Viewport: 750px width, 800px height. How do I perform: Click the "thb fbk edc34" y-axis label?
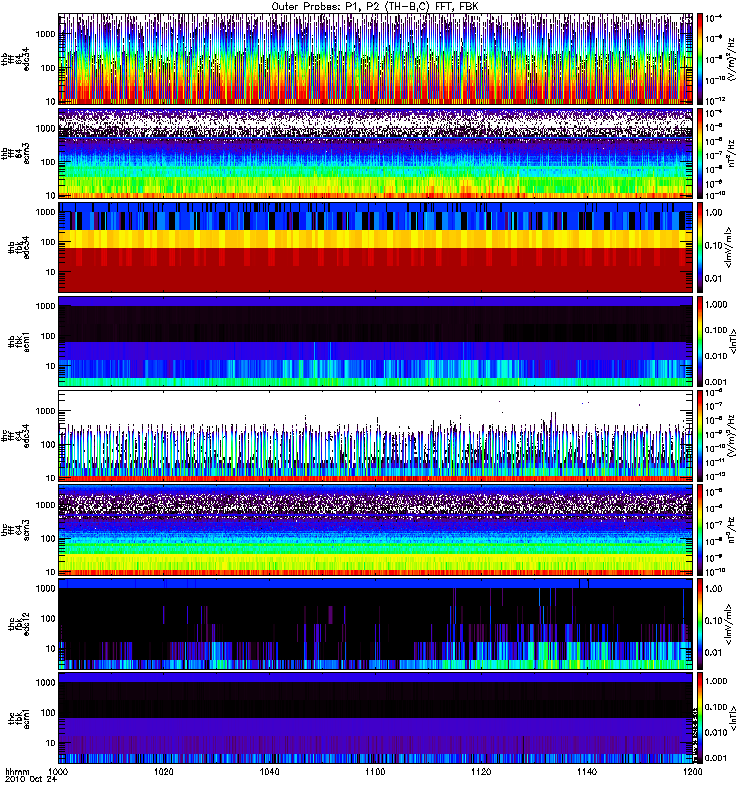coord(19,247)
